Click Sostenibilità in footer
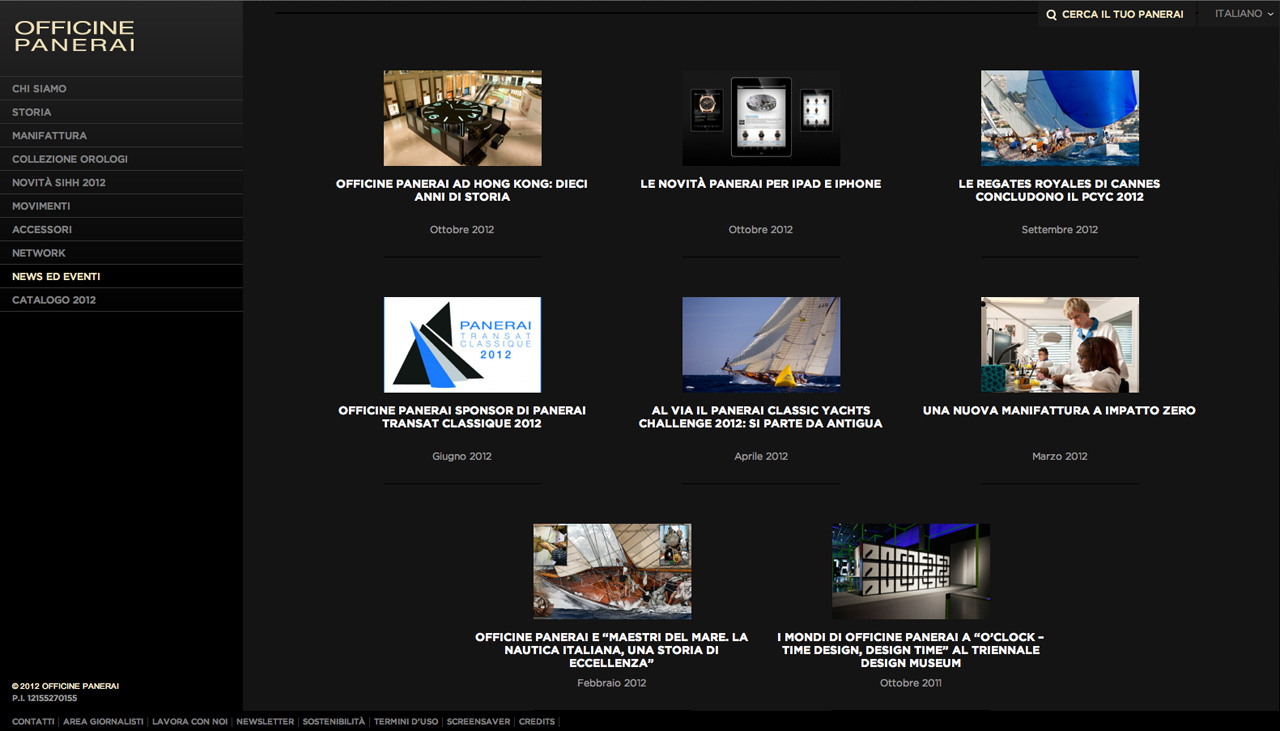Viewport: 1280px width, 731px height. click(334, 722)
